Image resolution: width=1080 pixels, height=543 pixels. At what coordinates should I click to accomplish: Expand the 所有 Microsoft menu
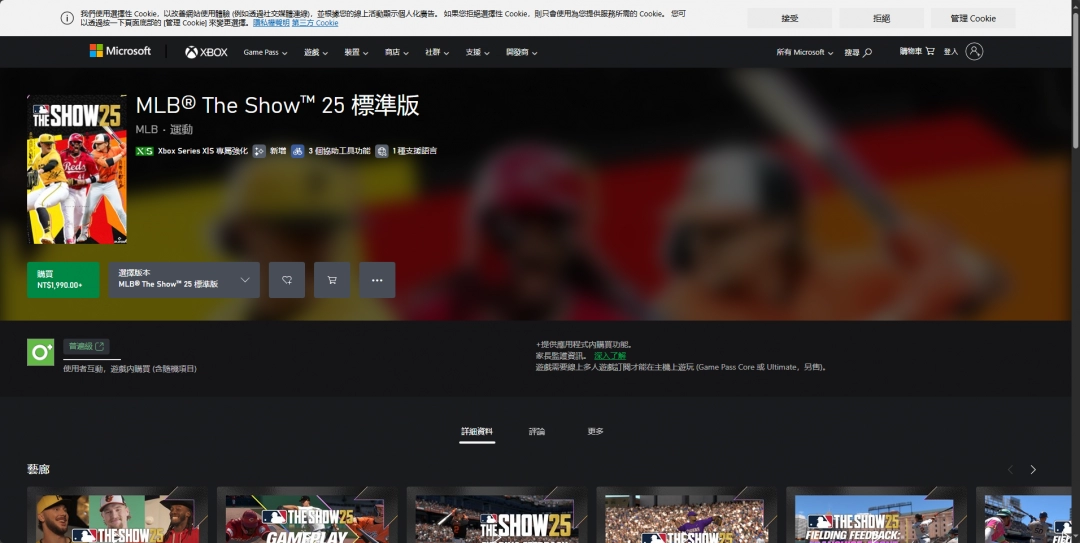click(x=804, y=52)
